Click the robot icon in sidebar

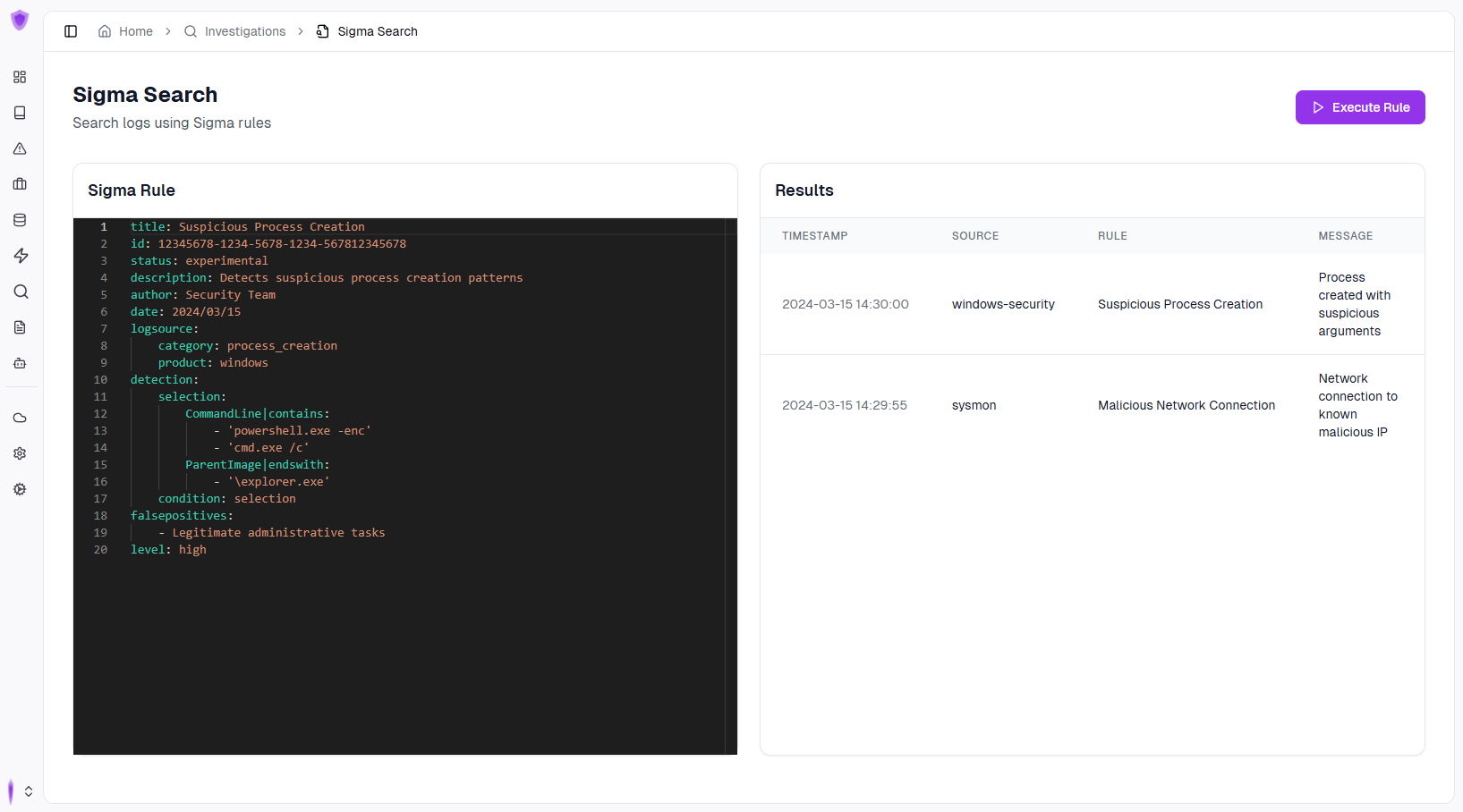20,363
